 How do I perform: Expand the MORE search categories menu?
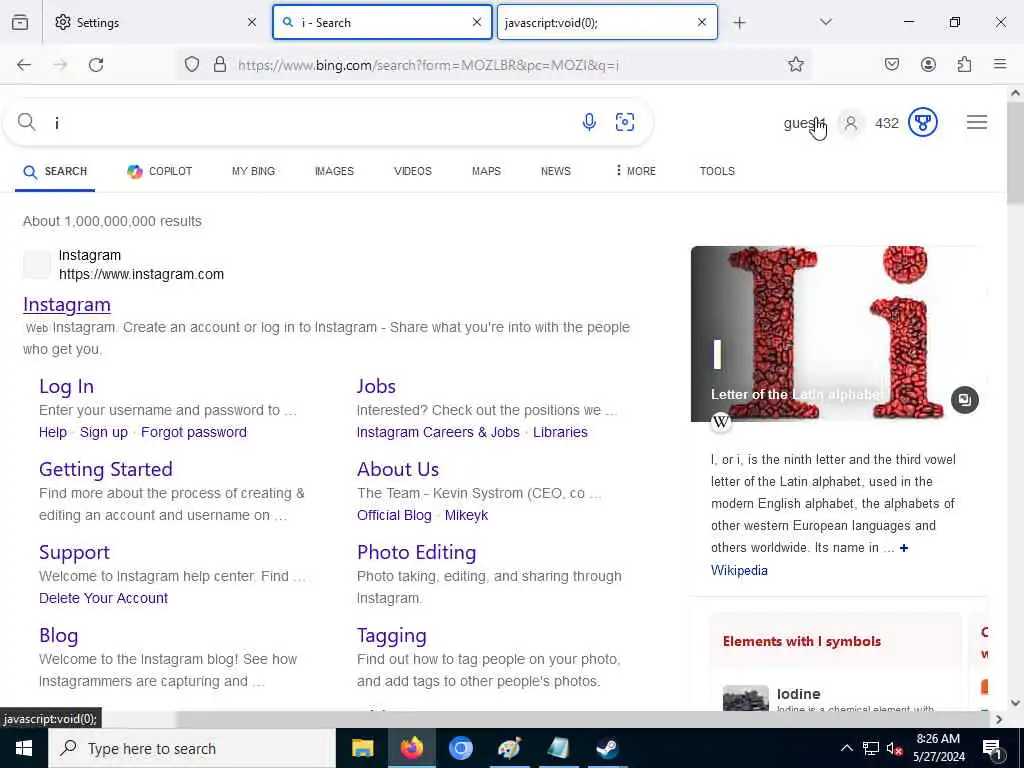tap(635, 171)
